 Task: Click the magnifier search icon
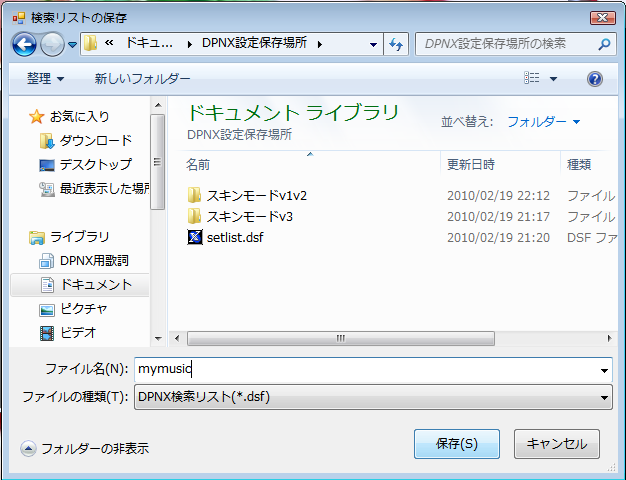[x=604, y=44]
